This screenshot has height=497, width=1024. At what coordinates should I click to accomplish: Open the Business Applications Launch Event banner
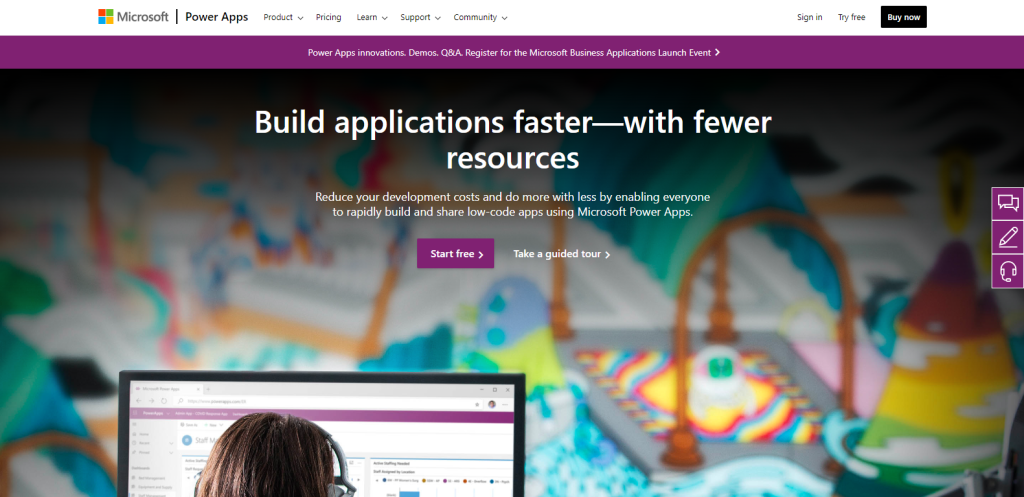(514, 52)
